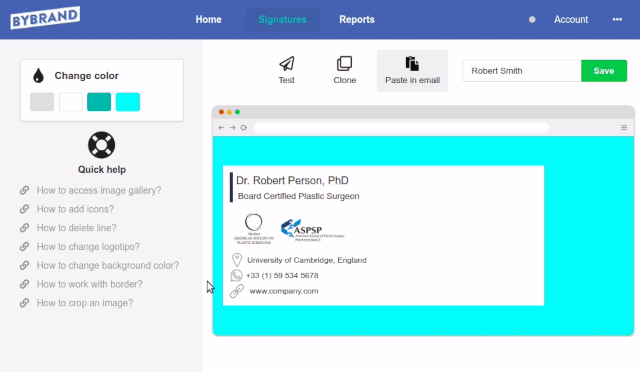This screenshot has width=640, height=372.
Task: Click the water drop Change color icon
Action: tap(38, 76)
